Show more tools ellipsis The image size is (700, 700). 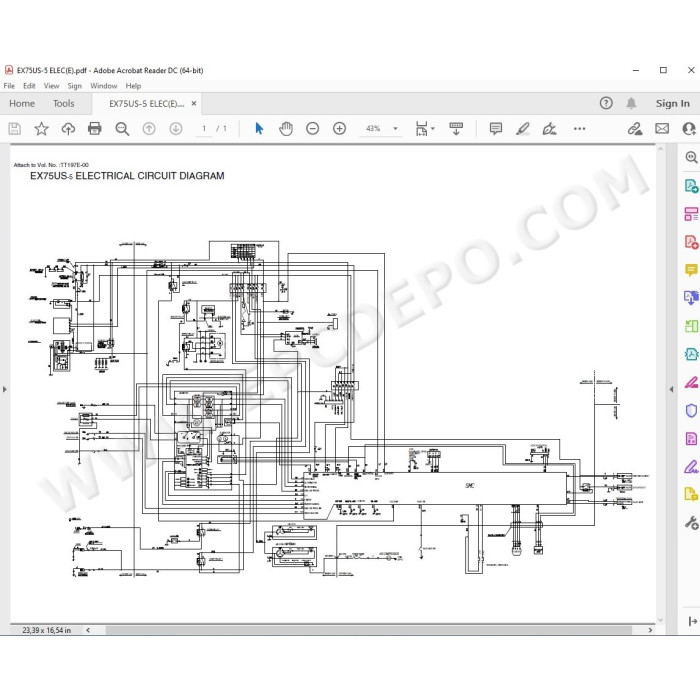[x=579, y=129]
